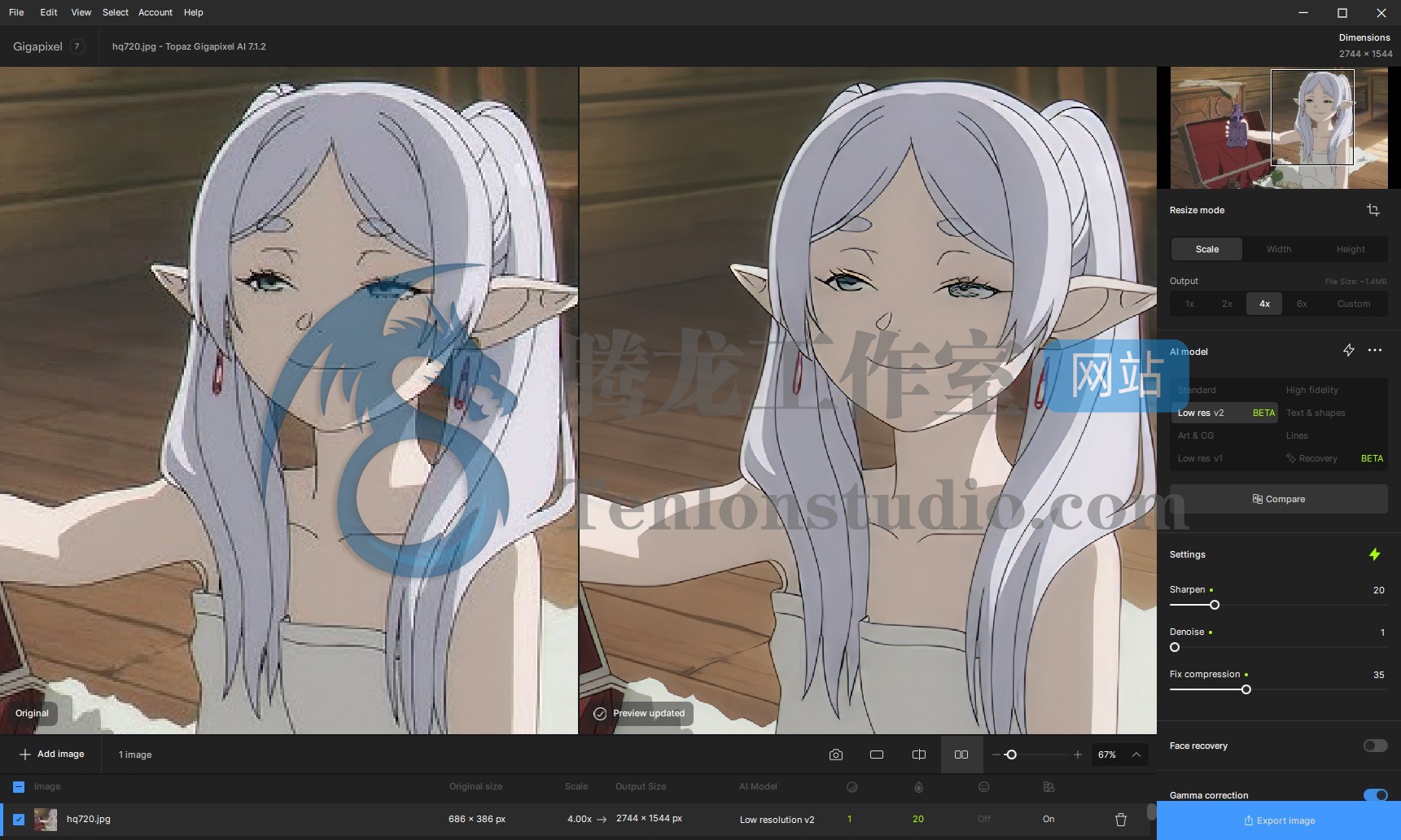Open the File menu
The image size is (1401, 840).
pyautogui.click(x=16, y=12)
